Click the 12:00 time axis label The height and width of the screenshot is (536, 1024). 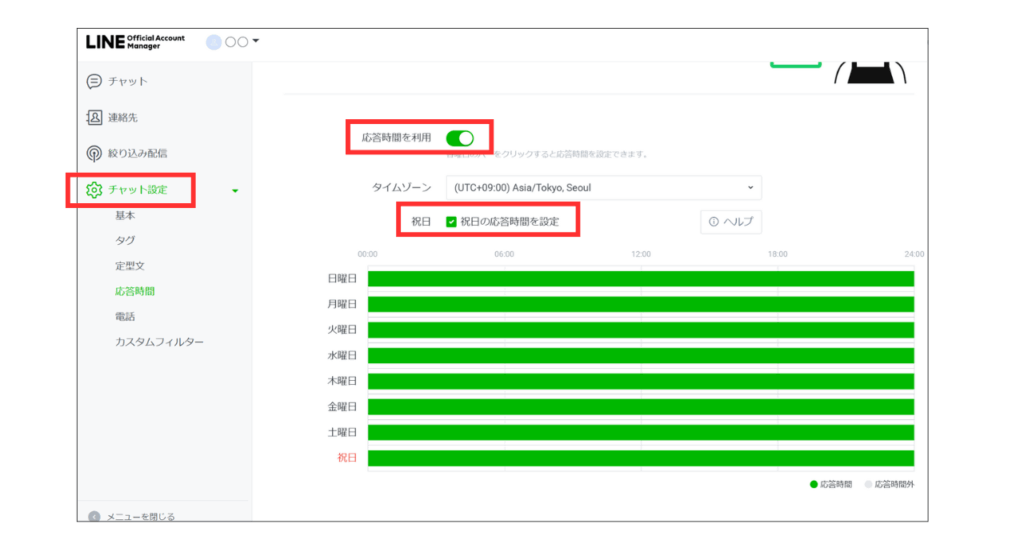pyautogui.click(x=641, y=255)
